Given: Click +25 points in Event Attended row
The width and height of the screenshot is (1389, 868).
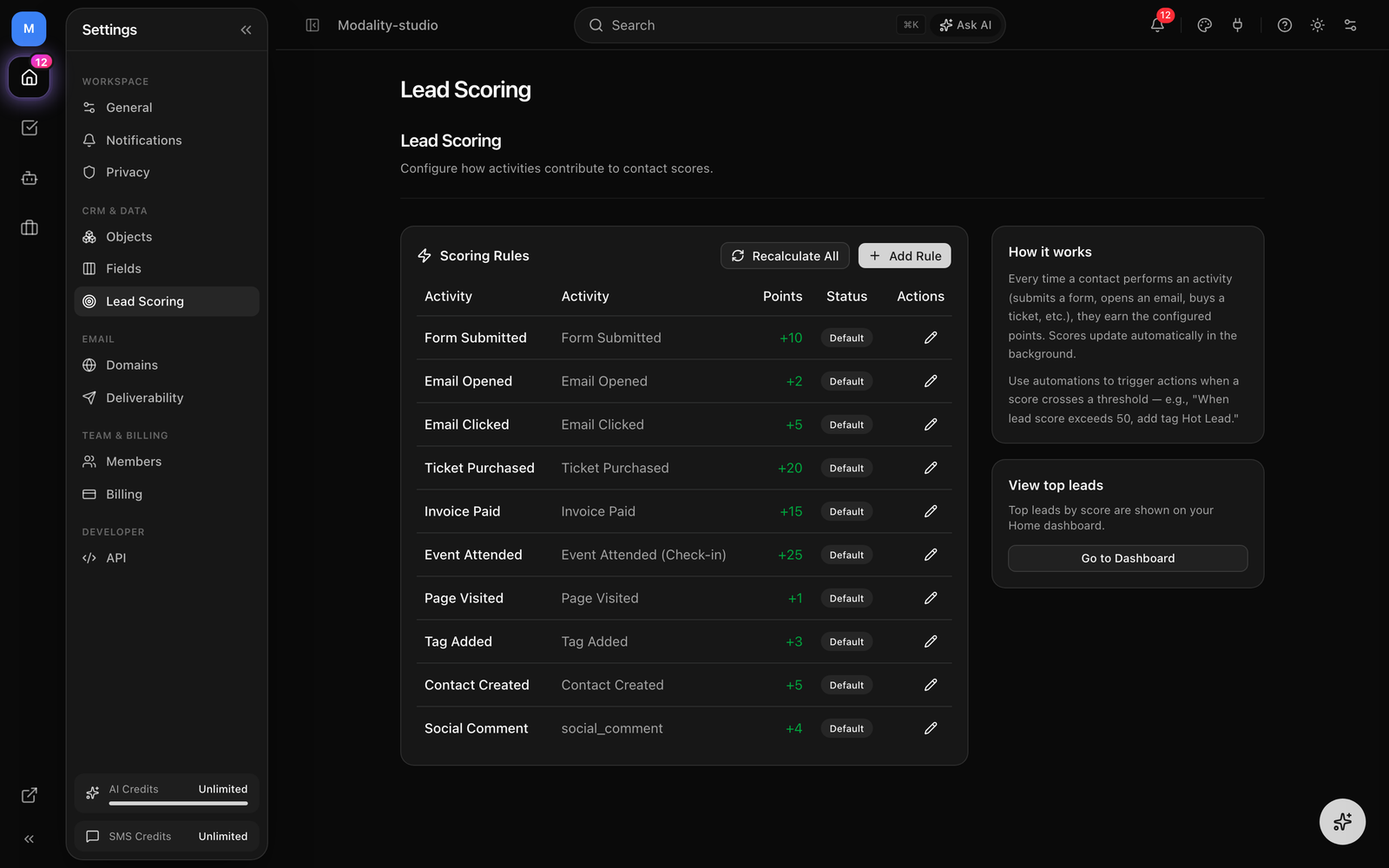Looking at the screenshot, I should pos(790,555).
